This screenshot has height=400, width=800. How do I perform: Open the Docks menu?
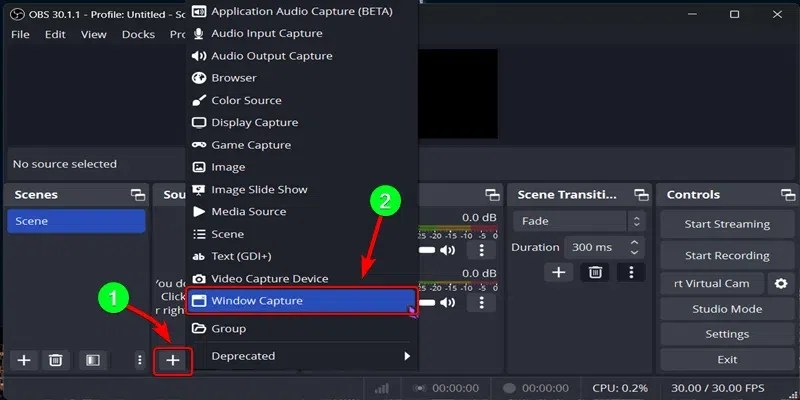[x=138, y=35]
